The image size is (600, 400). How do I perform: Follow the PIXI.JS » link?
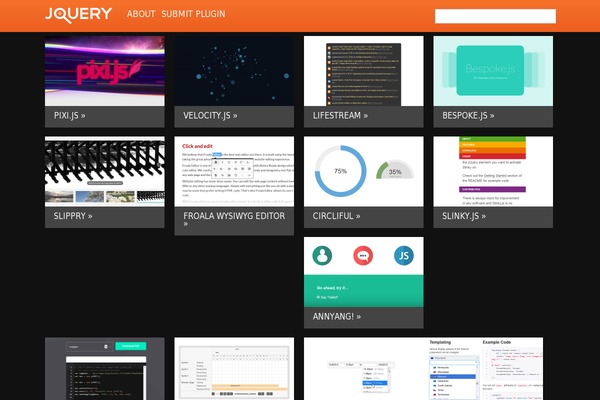[70, 116]
